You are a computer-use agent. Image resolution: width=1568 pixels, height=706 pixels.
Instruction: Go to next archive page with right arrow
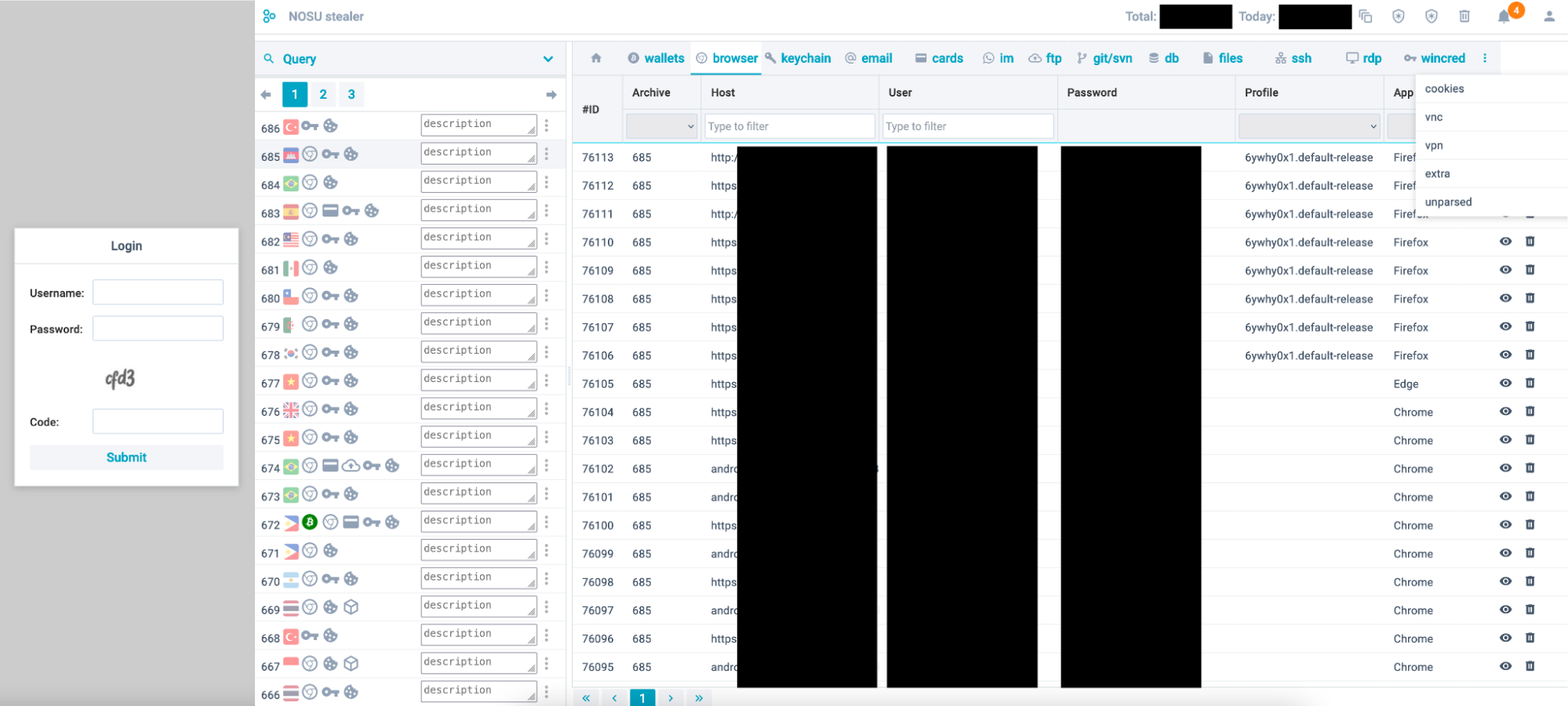(551, 95)
